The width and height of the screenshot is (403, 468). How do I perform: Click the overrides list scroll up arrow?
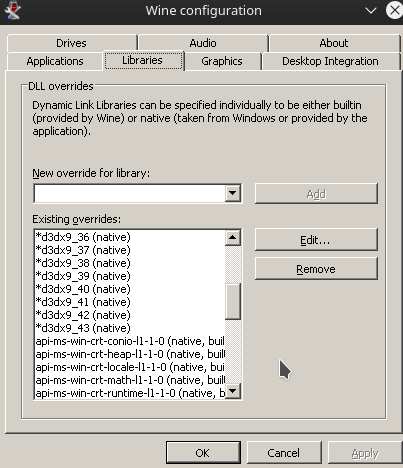pyautogui.click(x=233, y=238)
